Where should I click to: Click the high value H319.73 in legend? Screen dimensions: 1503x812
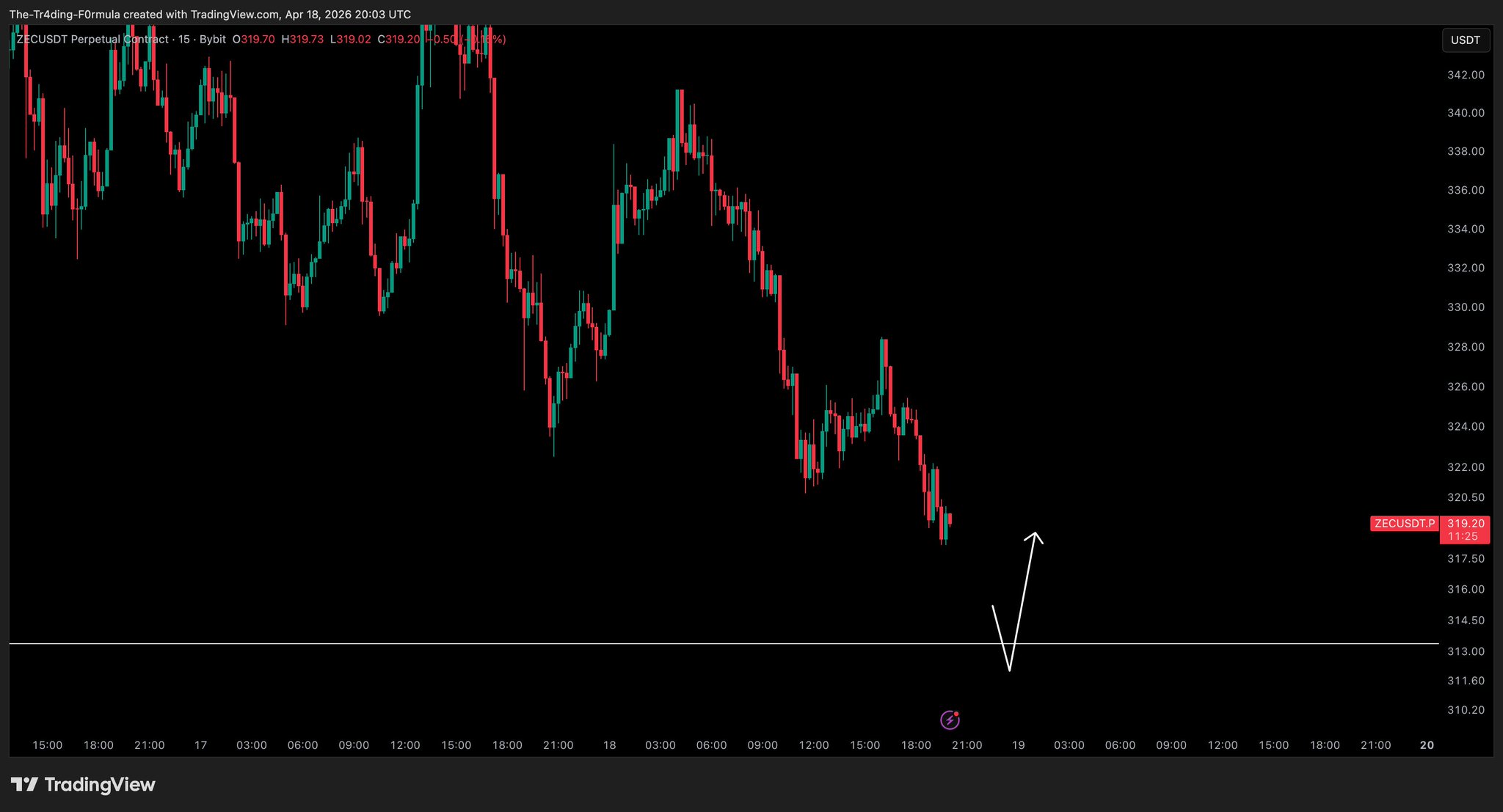302,39
